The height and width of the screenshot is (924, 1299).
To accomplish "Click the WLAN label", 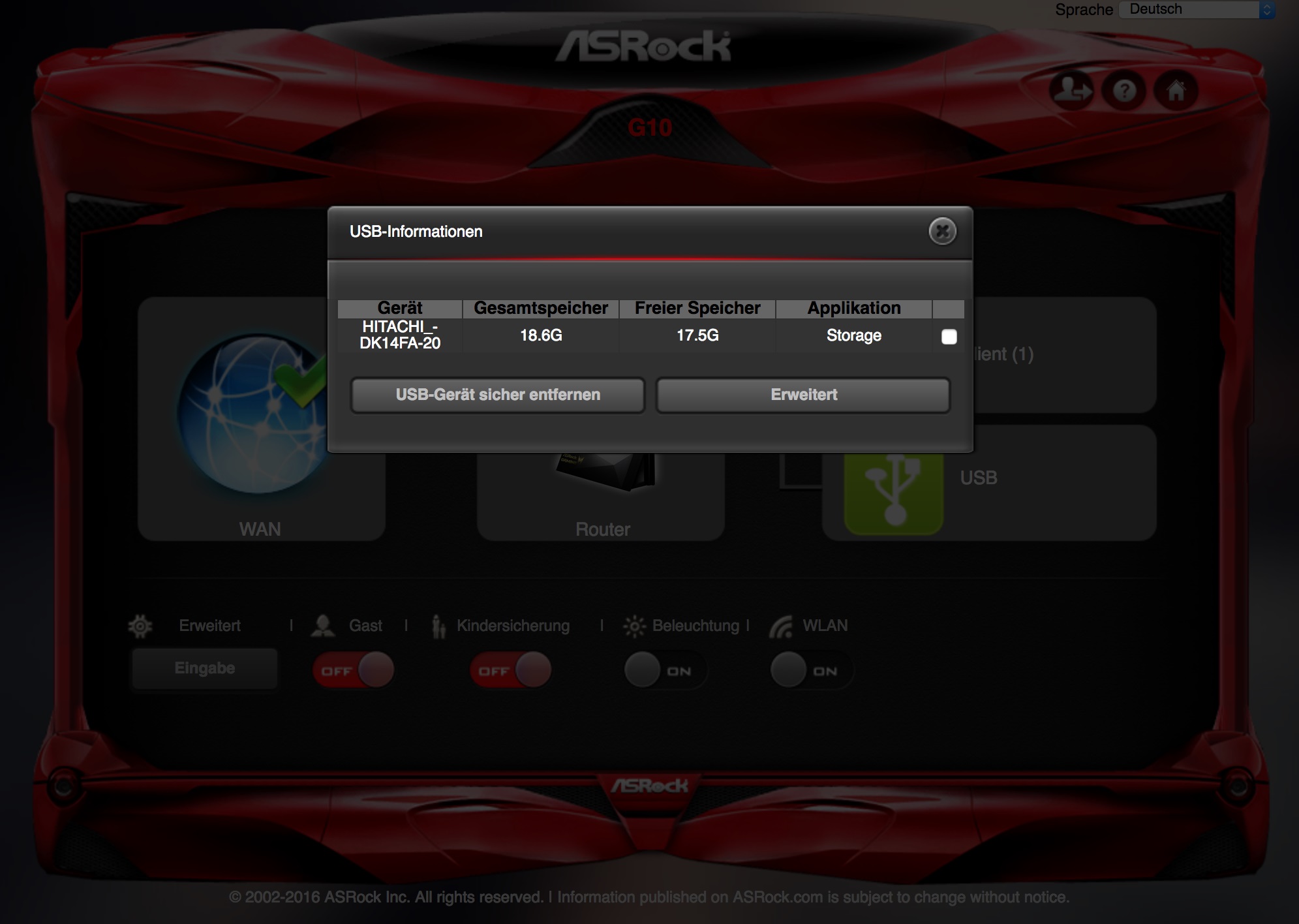I will [825, 626].
